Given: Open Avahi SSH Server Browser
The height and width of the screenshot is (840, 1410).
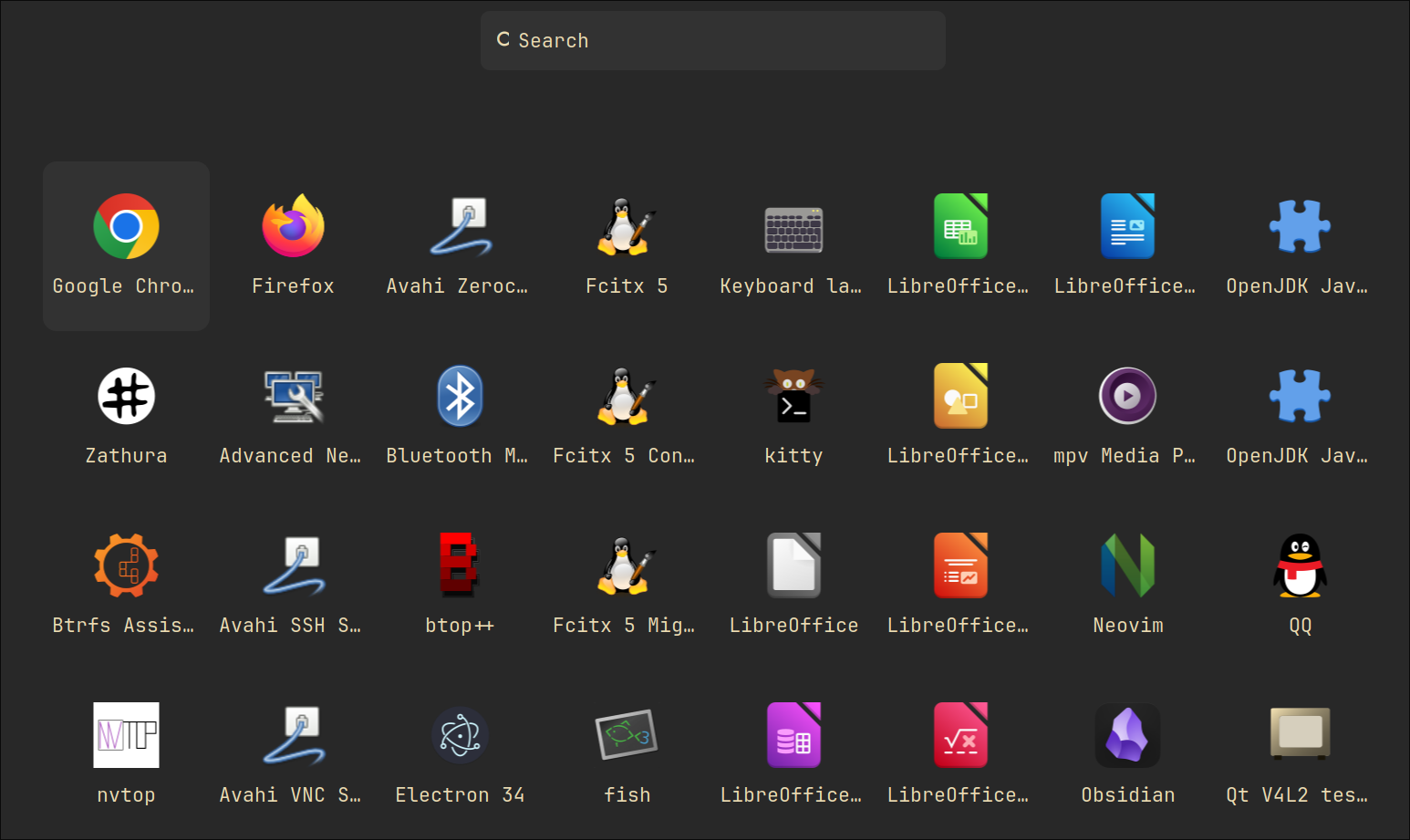Looking at the screenshot, I should [293, 586].
